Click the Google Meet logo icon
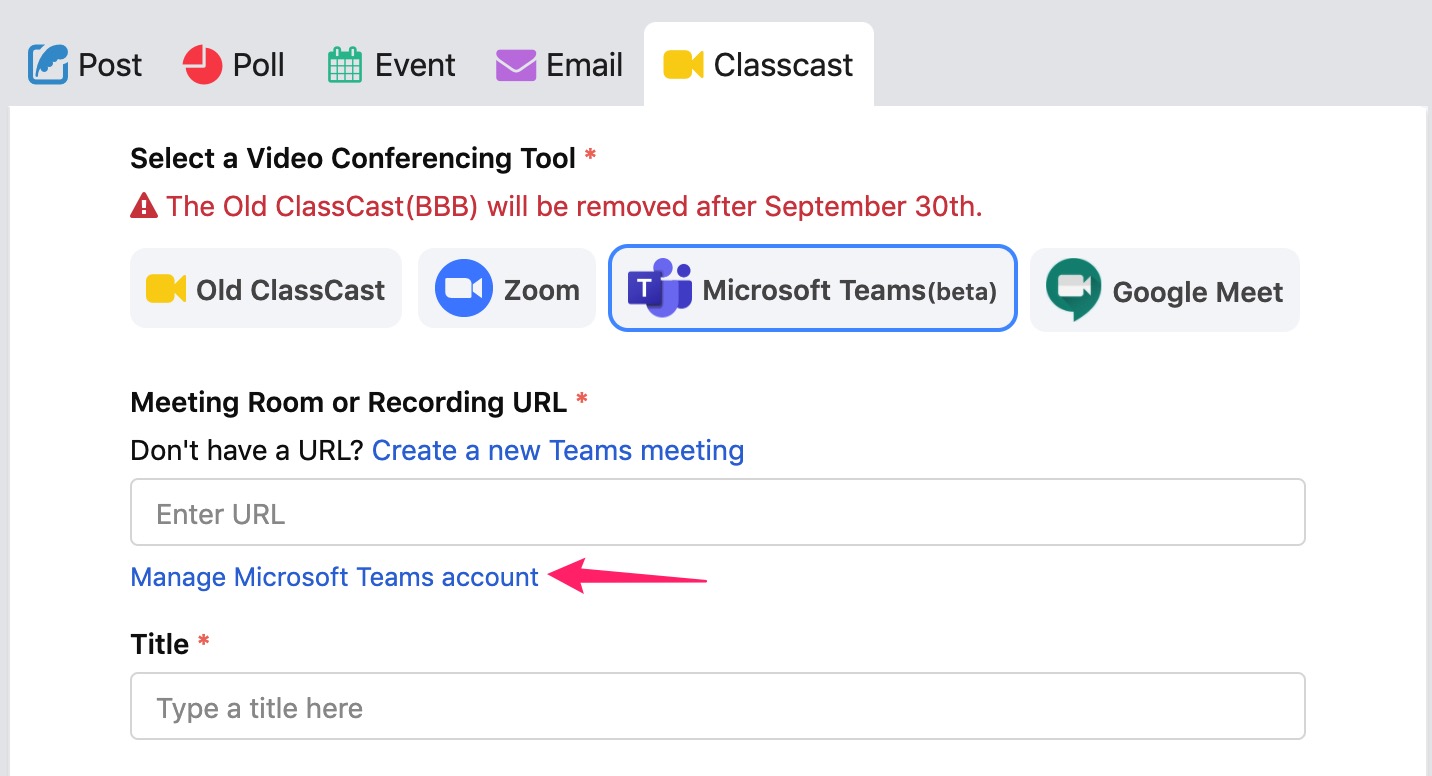 coord(1073,289)
